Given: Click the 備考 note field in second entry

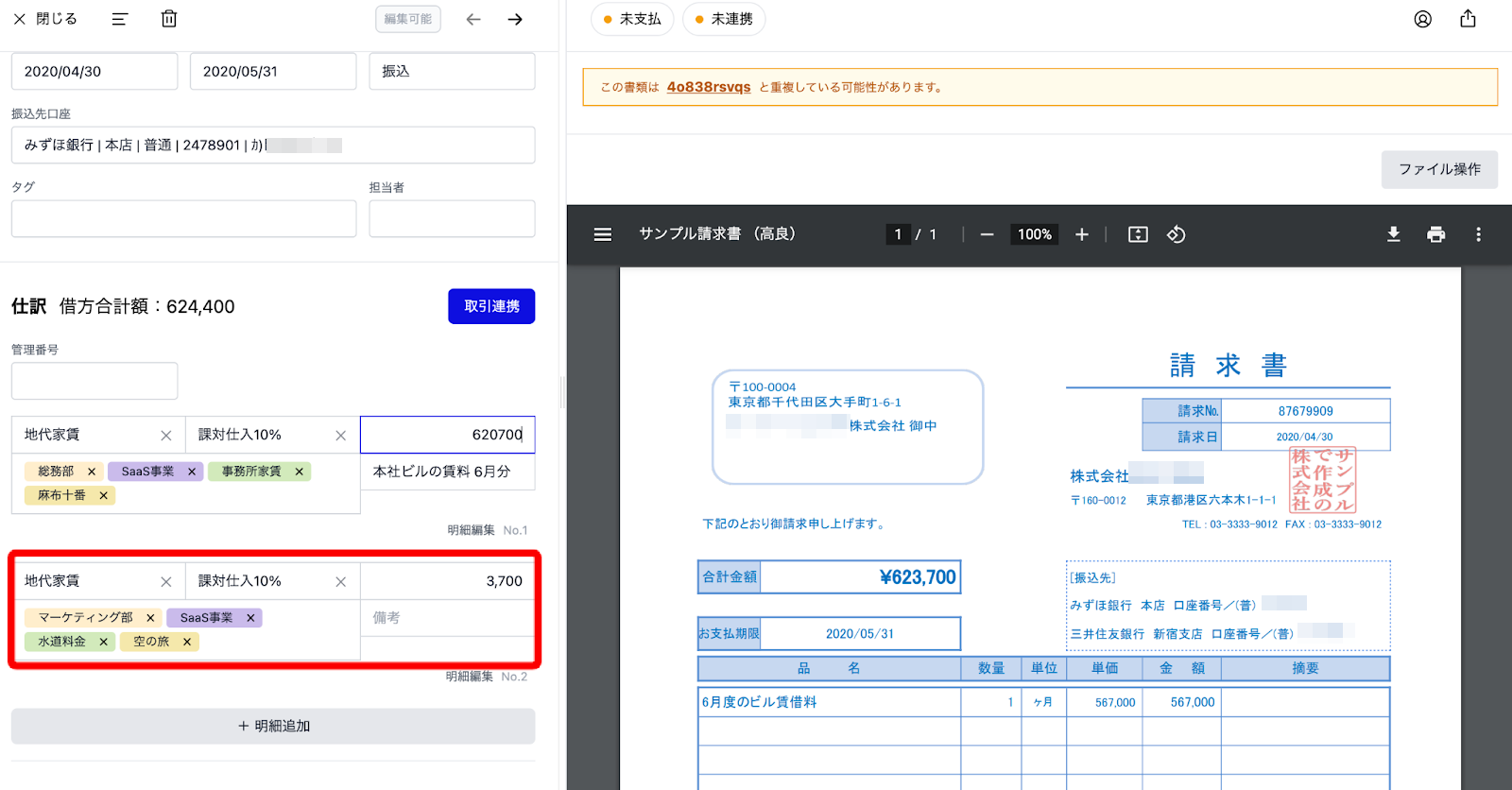Looking at the screenshot, I should coord(448,618).
